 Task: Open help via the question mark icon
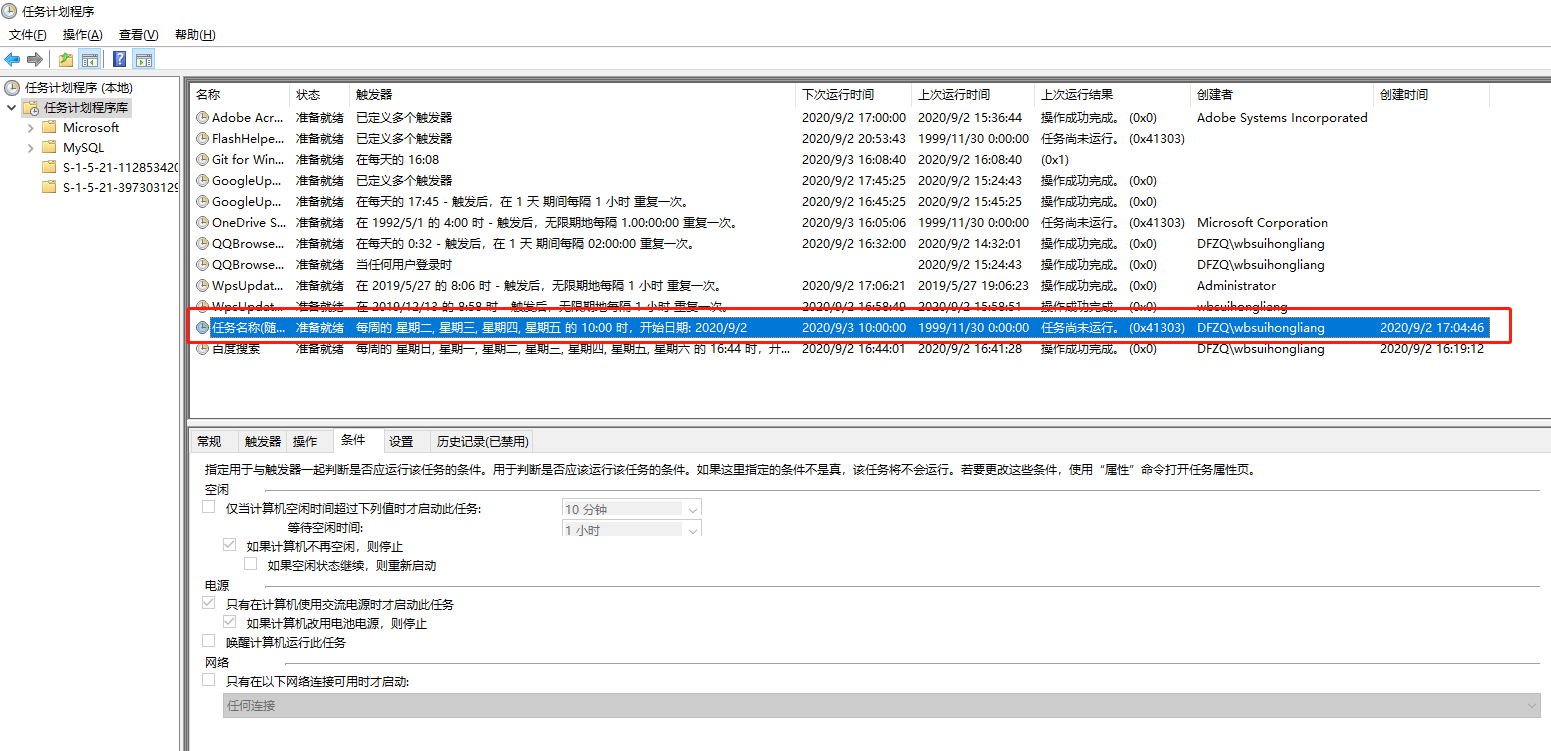pyautogui.click(x=117, y=59)
